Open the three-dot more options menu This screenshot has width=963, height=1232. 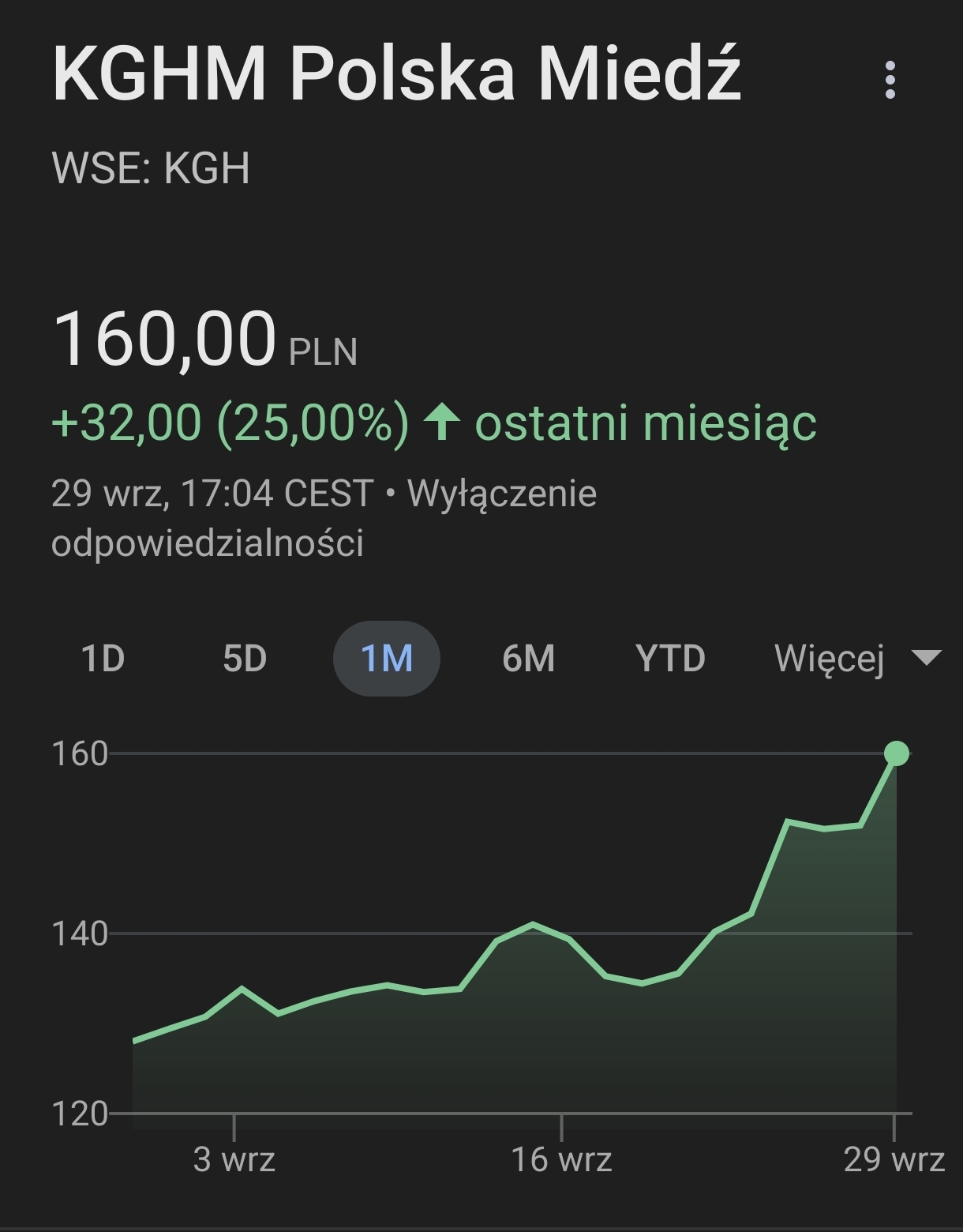(x=890, y=80)
